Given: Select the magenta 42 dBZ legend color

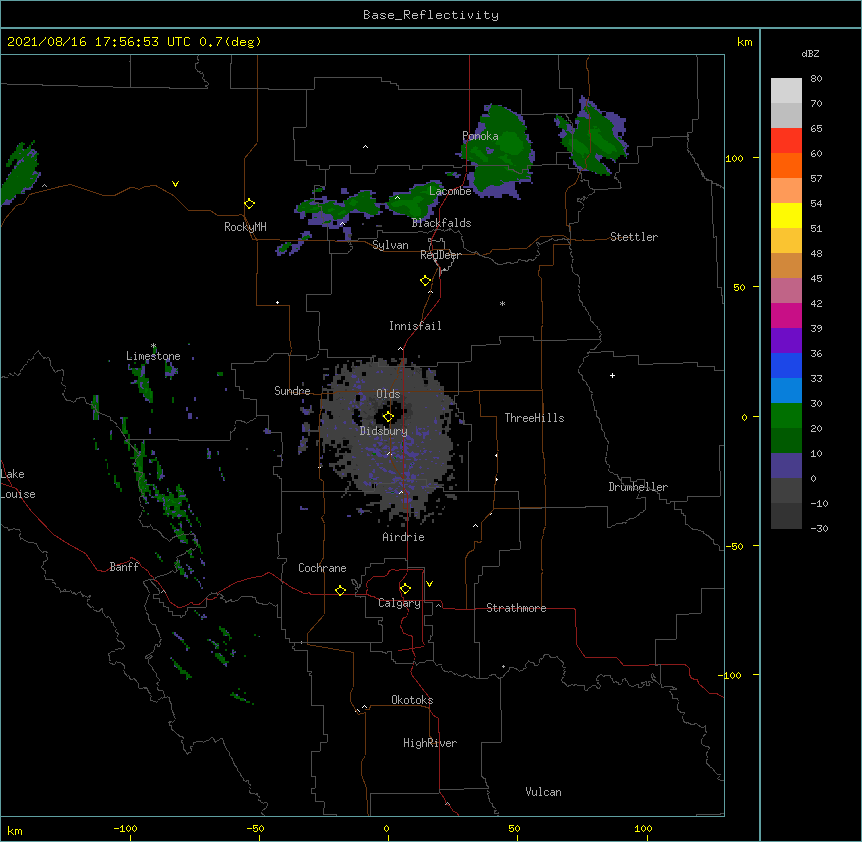Looking at the screenshot, I should point(786,315).
